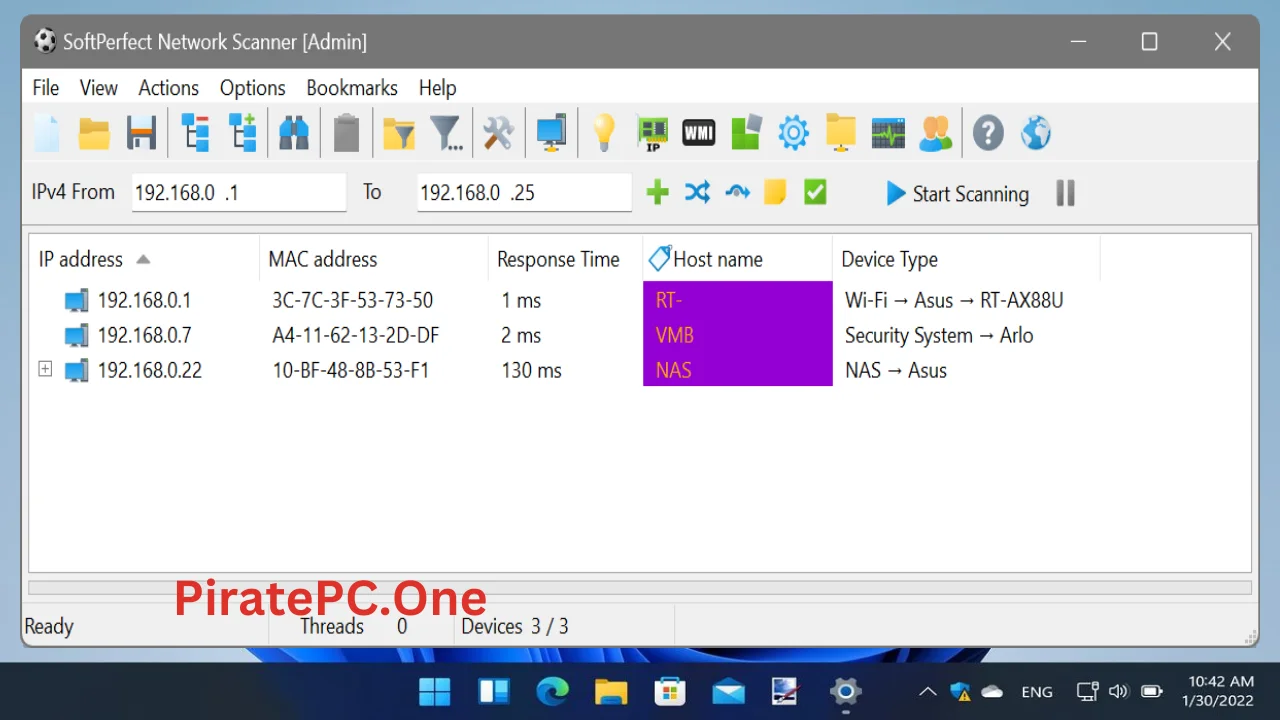Click the globe web icon
Viewport: 1280px width, 720px height.
[x=1036, y=133]
